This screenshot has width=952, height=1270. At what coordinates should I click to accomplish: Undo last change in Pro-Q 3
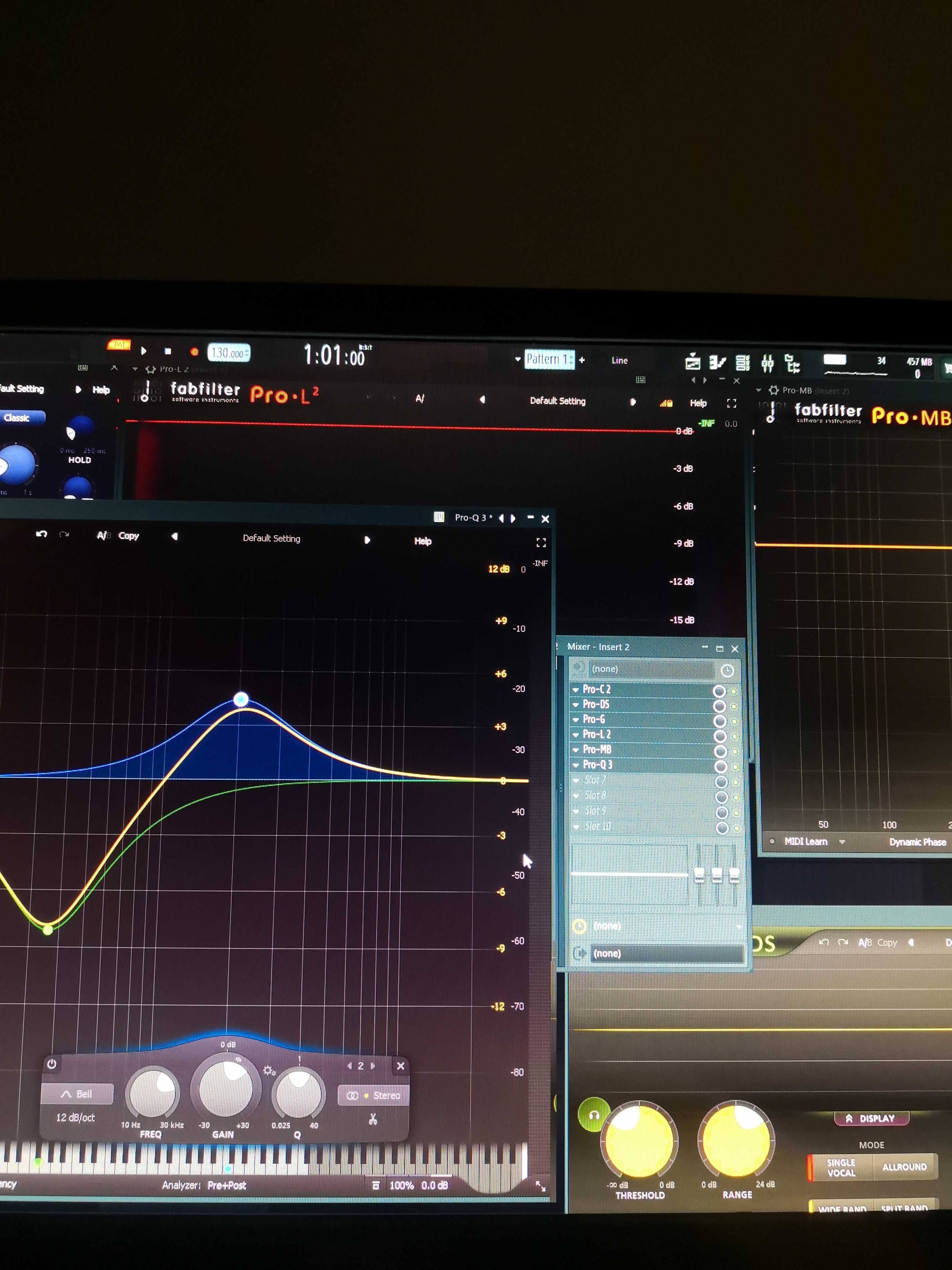click(41, 534)
